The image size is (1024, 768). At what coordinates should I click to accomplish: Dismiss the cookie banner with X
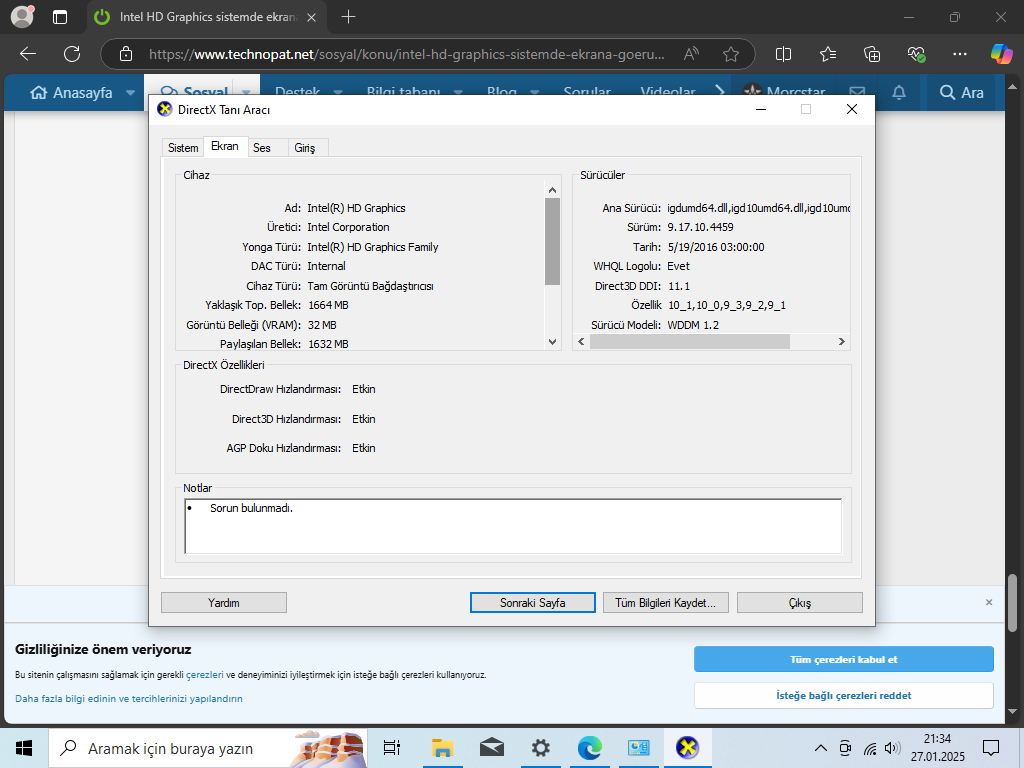pos(989,602)
